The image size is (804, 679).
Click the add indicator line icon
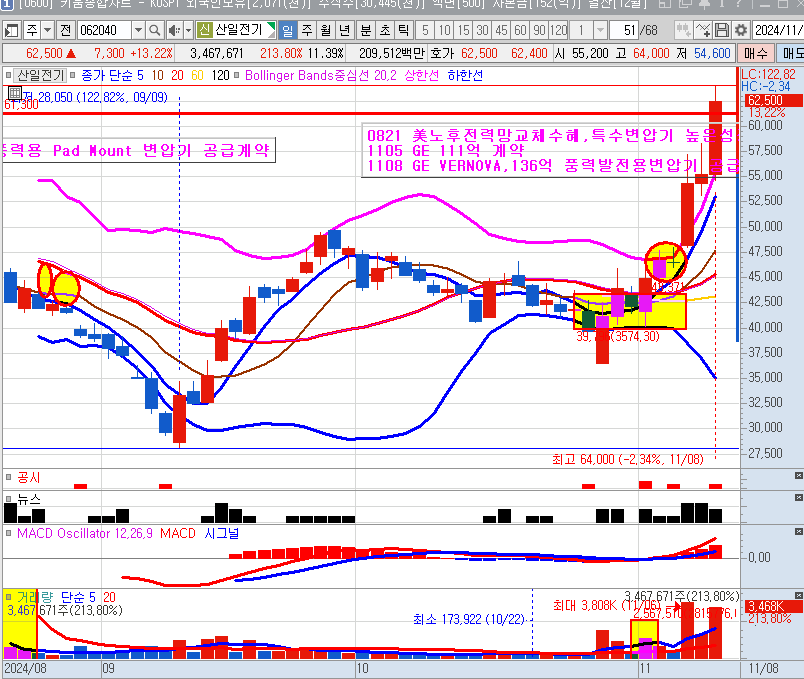tap(702, 30)
